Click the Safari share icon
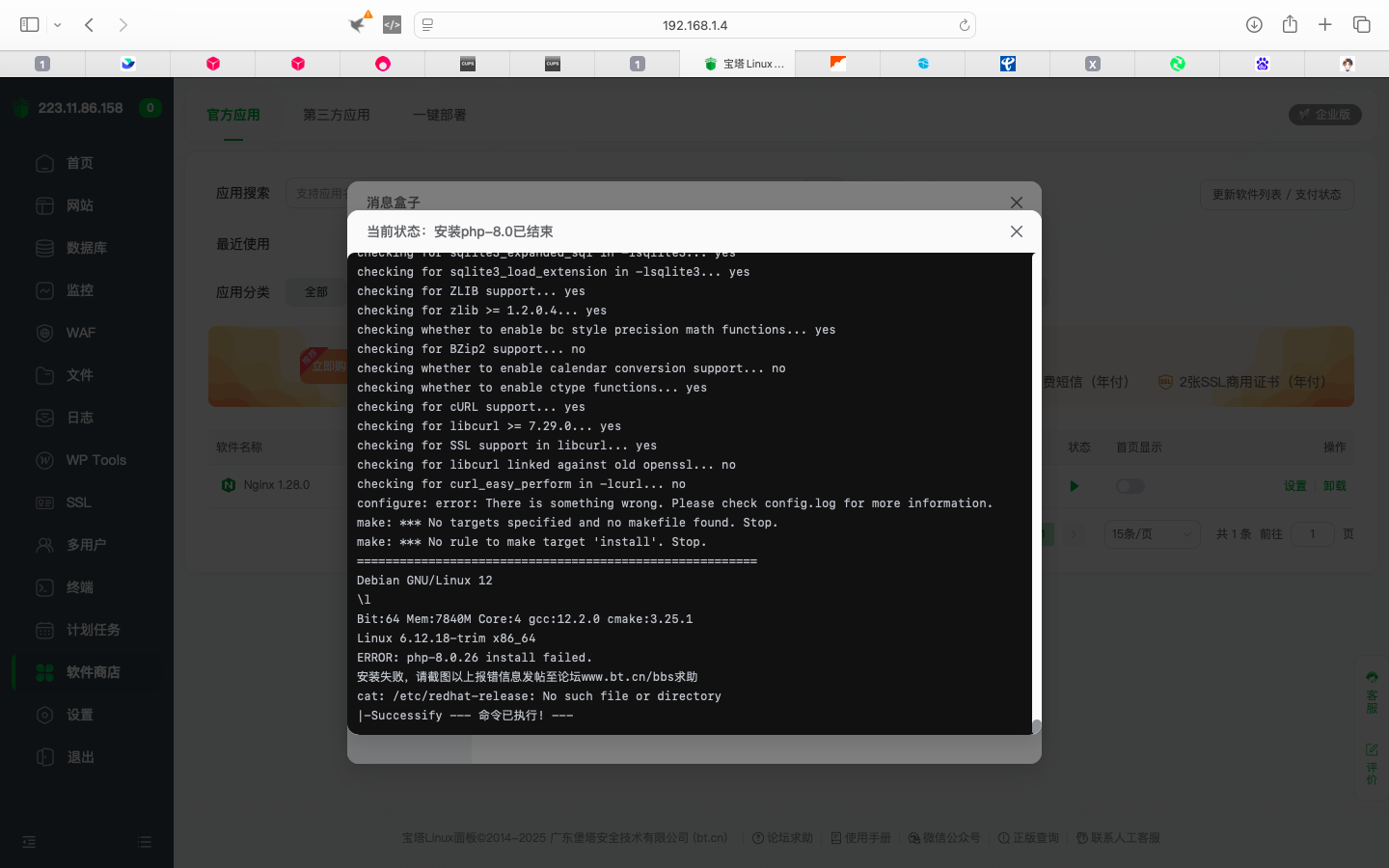The width and height of the screenshot is (1389, 868). 1290,25
